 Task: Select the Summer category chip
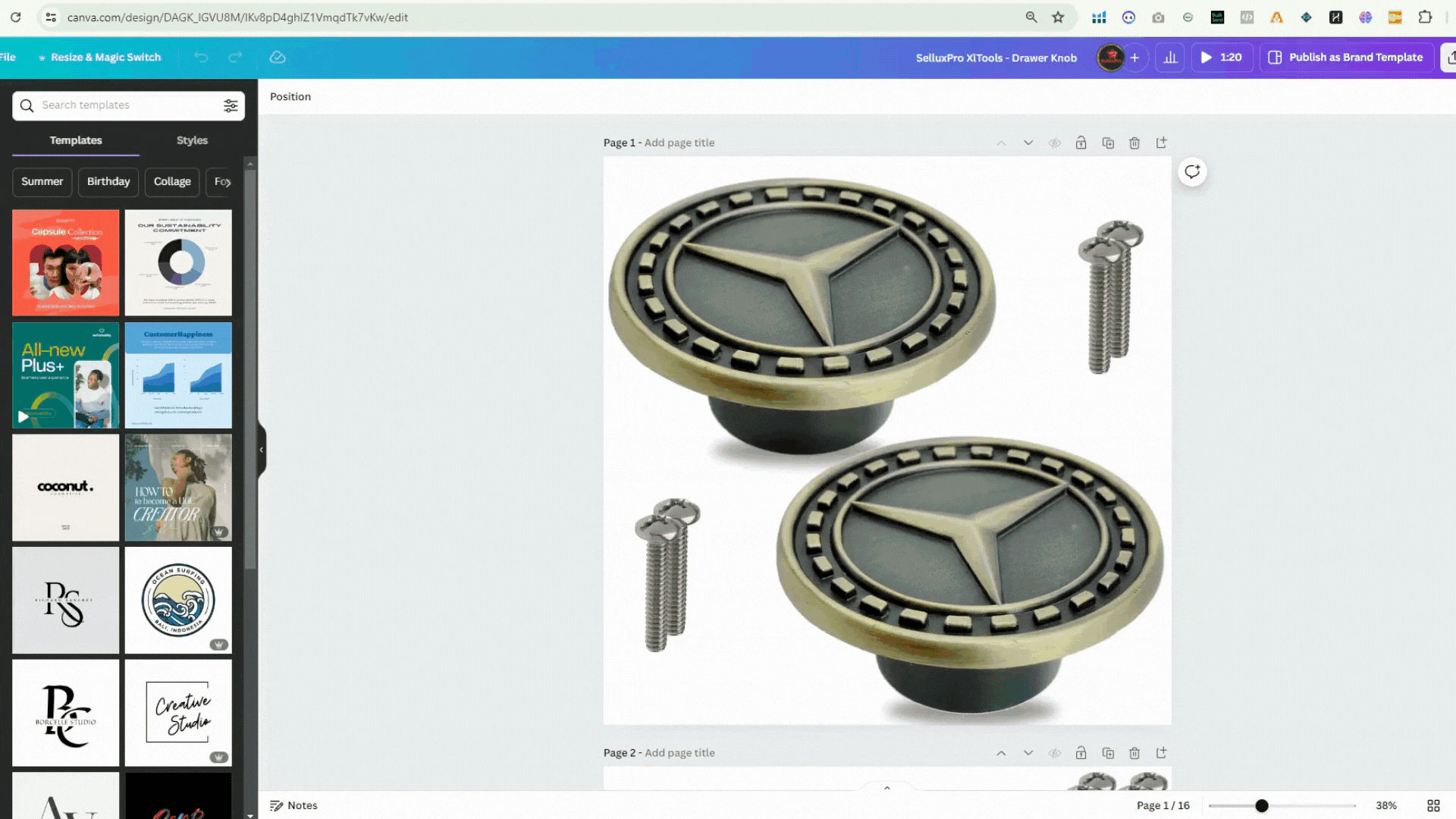click(x=42, y=182)
